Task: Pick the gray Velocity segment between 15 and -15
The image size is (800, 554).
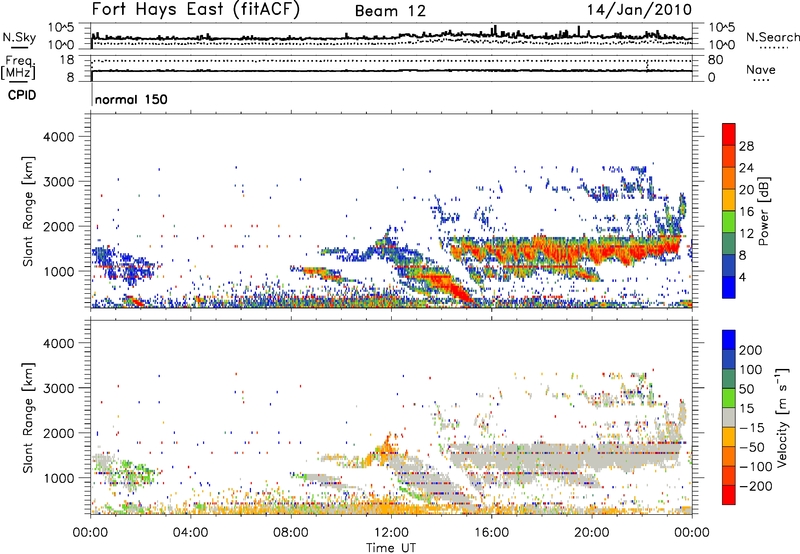Action: [729, 417]
